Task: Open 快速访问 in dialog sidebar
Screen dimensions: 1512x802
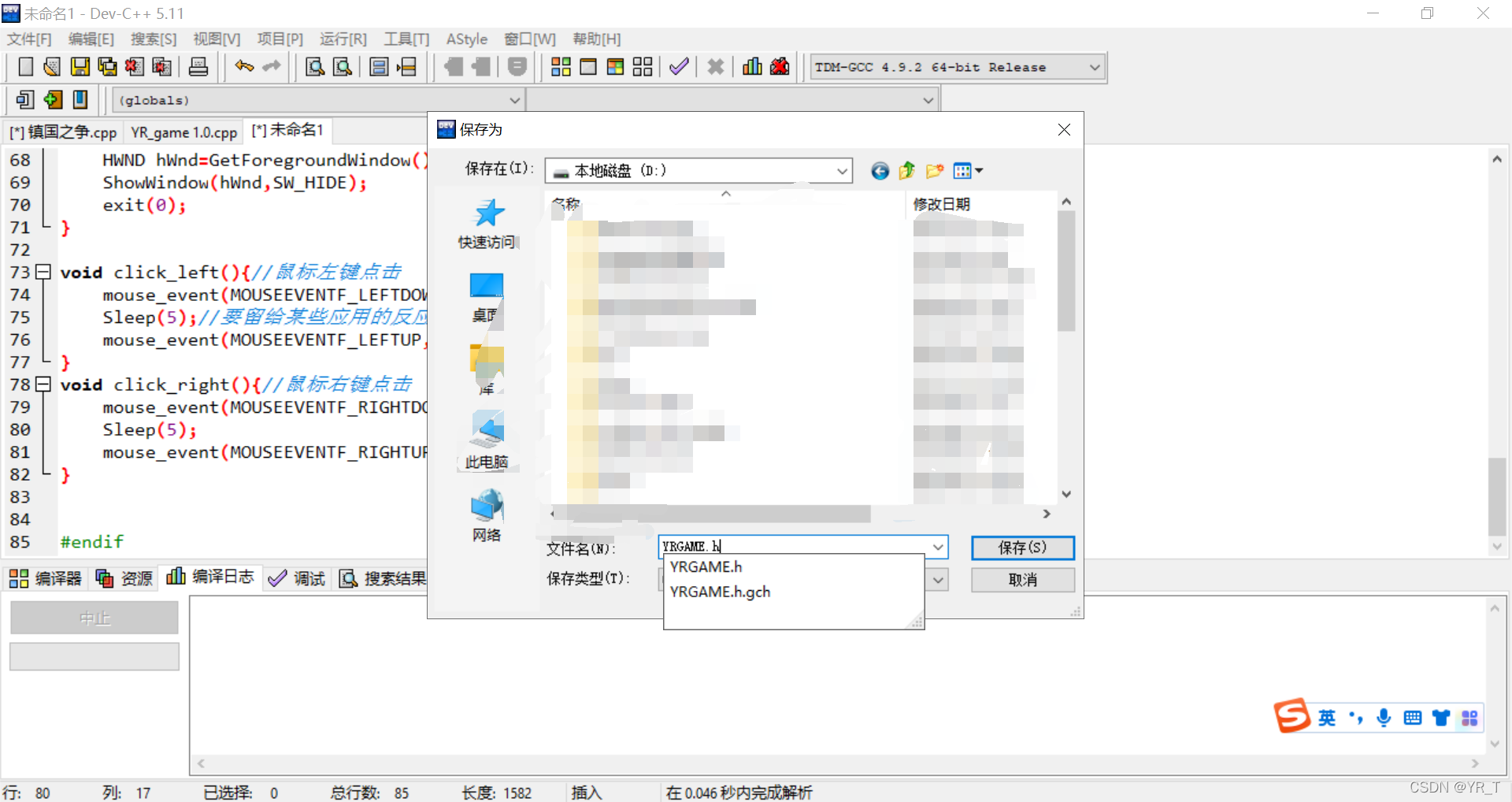Action: pyautogui.click(x=487, y=224)
